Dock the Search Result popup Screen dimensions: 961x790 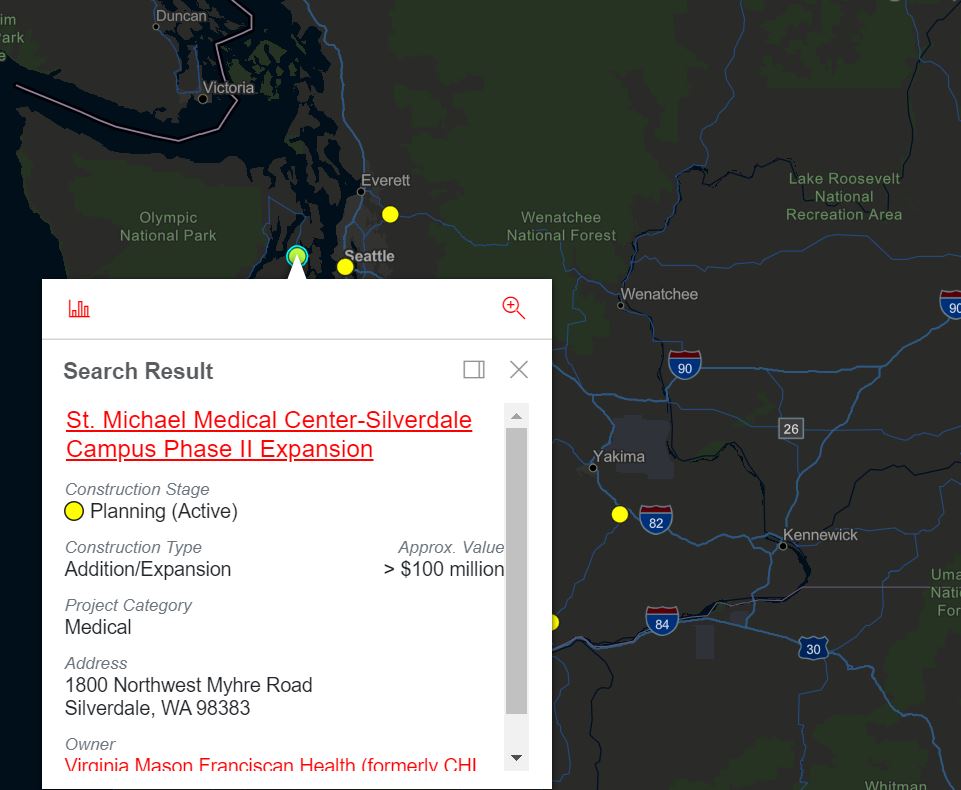click(x=474, y=369)
